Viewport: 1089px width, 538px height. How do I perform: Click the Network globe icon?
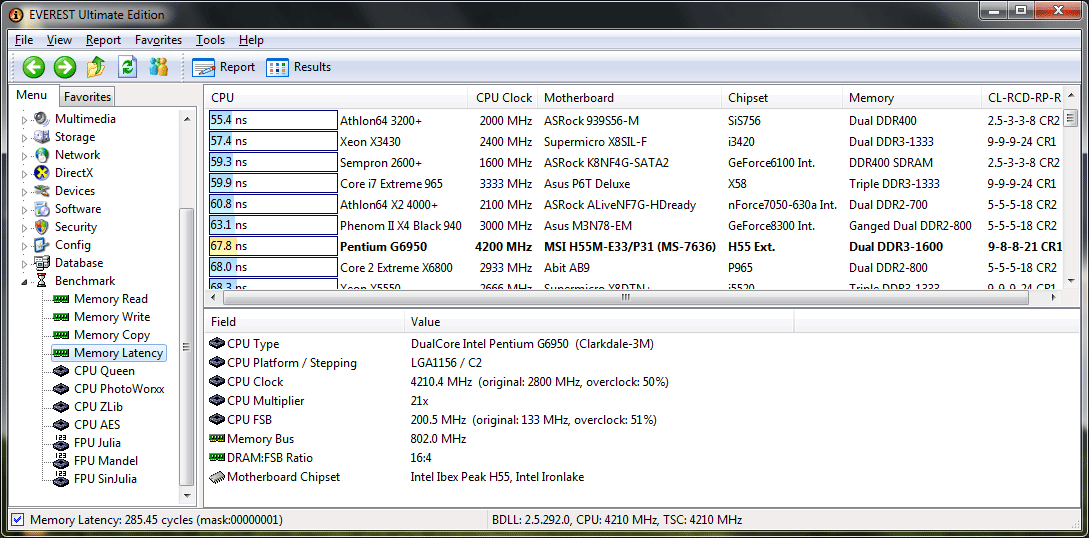42,155
